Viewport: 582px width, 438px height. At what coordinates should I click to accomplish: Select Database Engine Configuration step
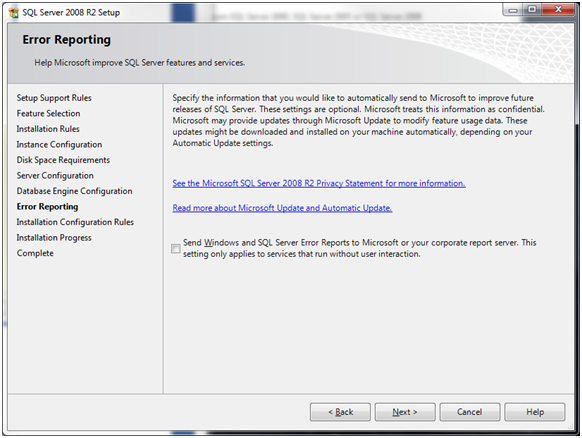point(74,191)
